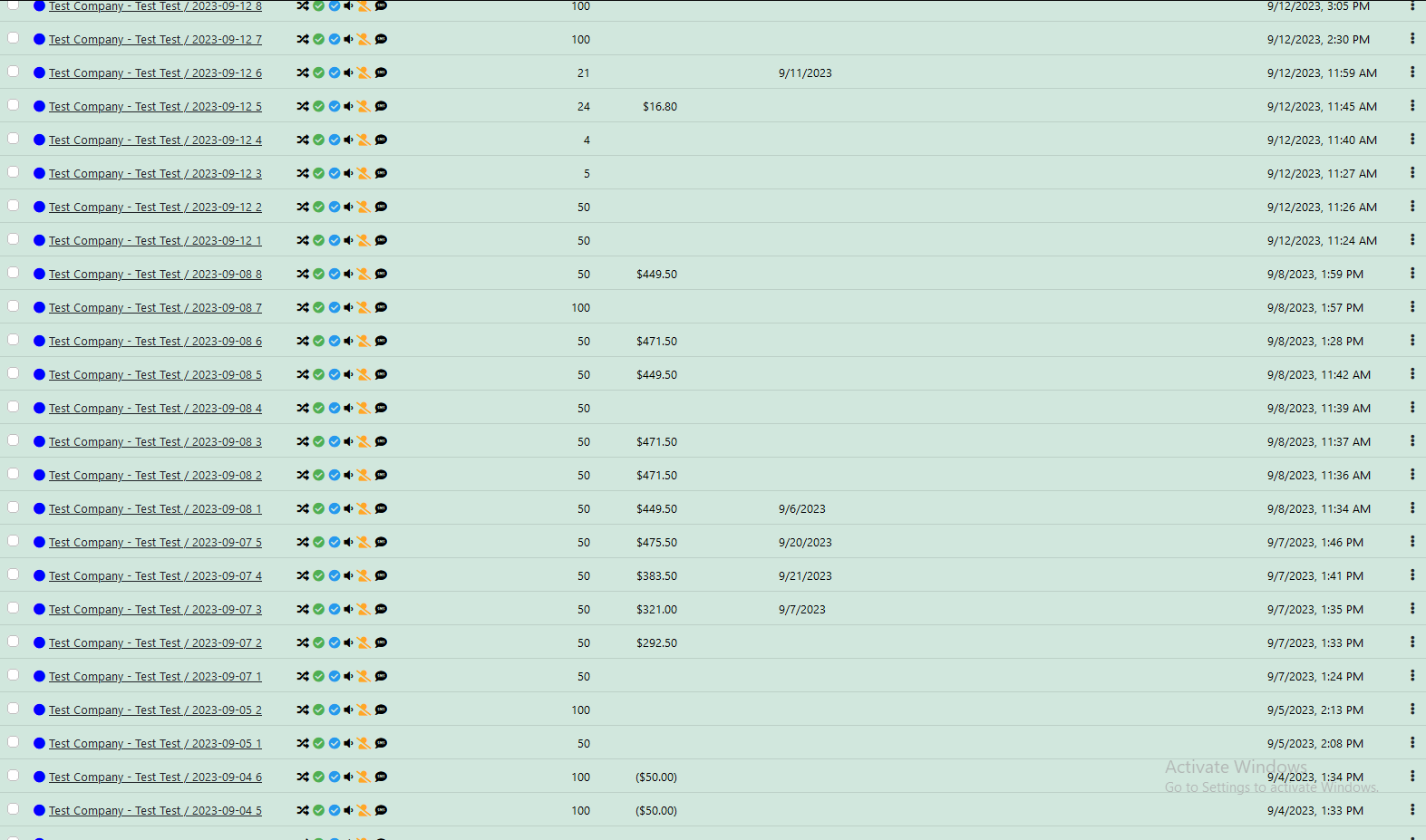Screen dimensions: 1426x840
Task: Click green checkmark icon in 2023-09-12 5 row
Action: 319,106
